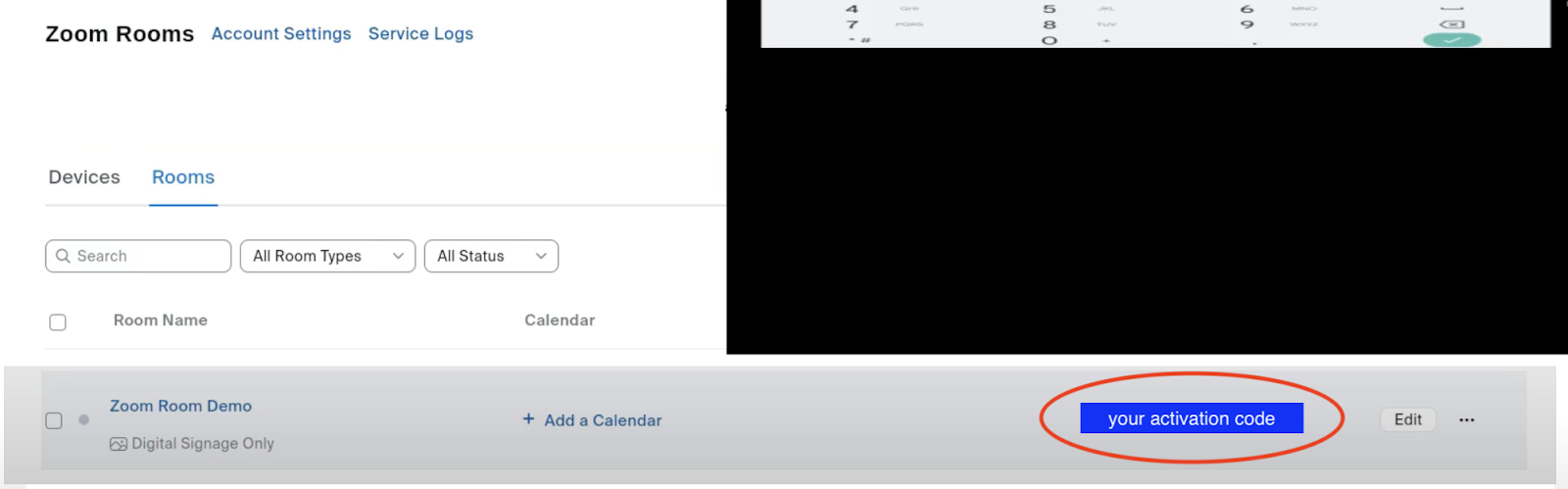Image resolution: width=1568 pixels, height=489 pixels.
Task: Tap the backspace key on keypad
Action: (x=1451, y=24)
